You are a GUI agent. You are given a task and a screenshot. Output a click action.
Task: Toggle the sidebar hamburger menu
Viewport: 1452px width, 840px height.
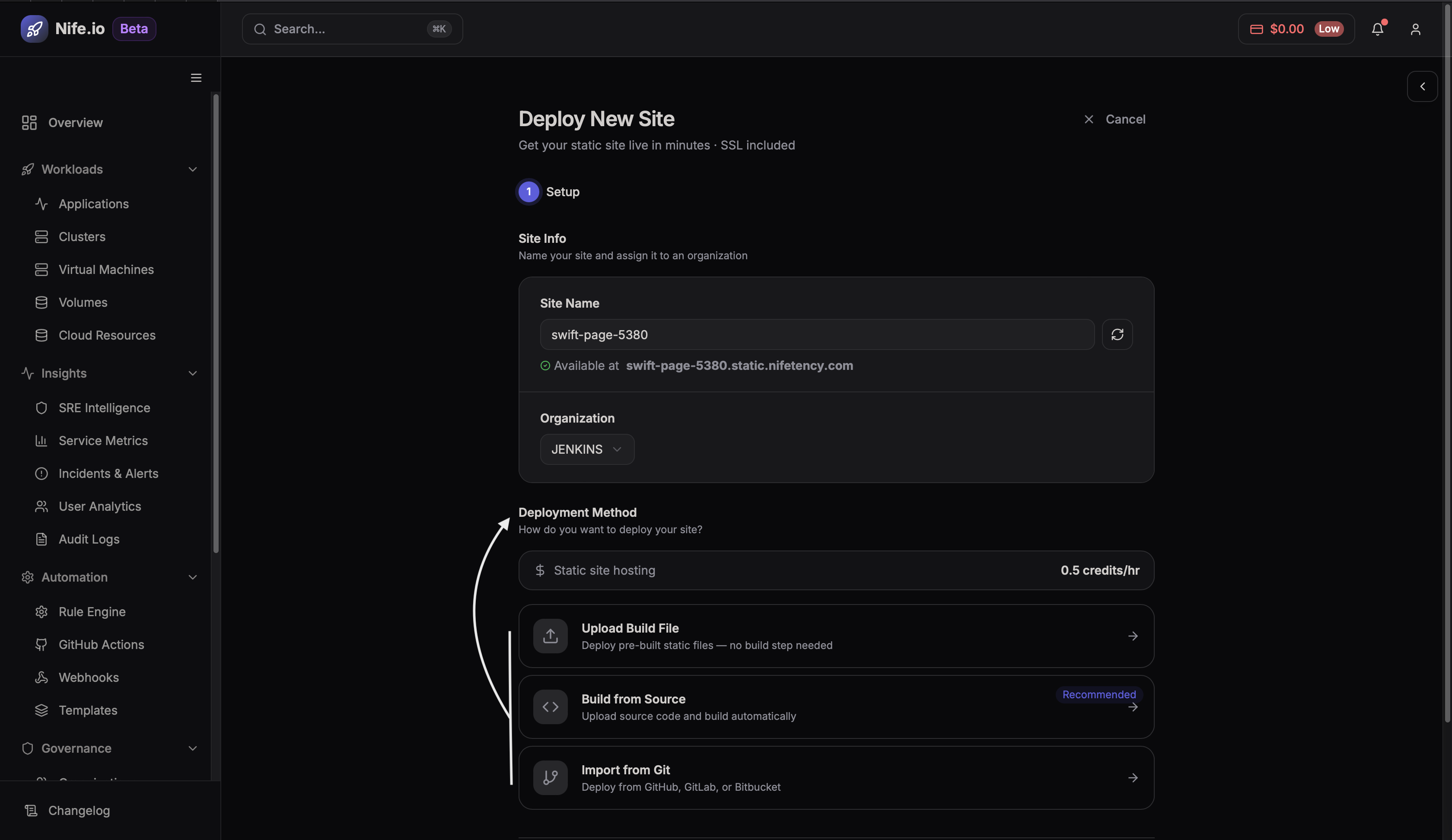[195, 78]
